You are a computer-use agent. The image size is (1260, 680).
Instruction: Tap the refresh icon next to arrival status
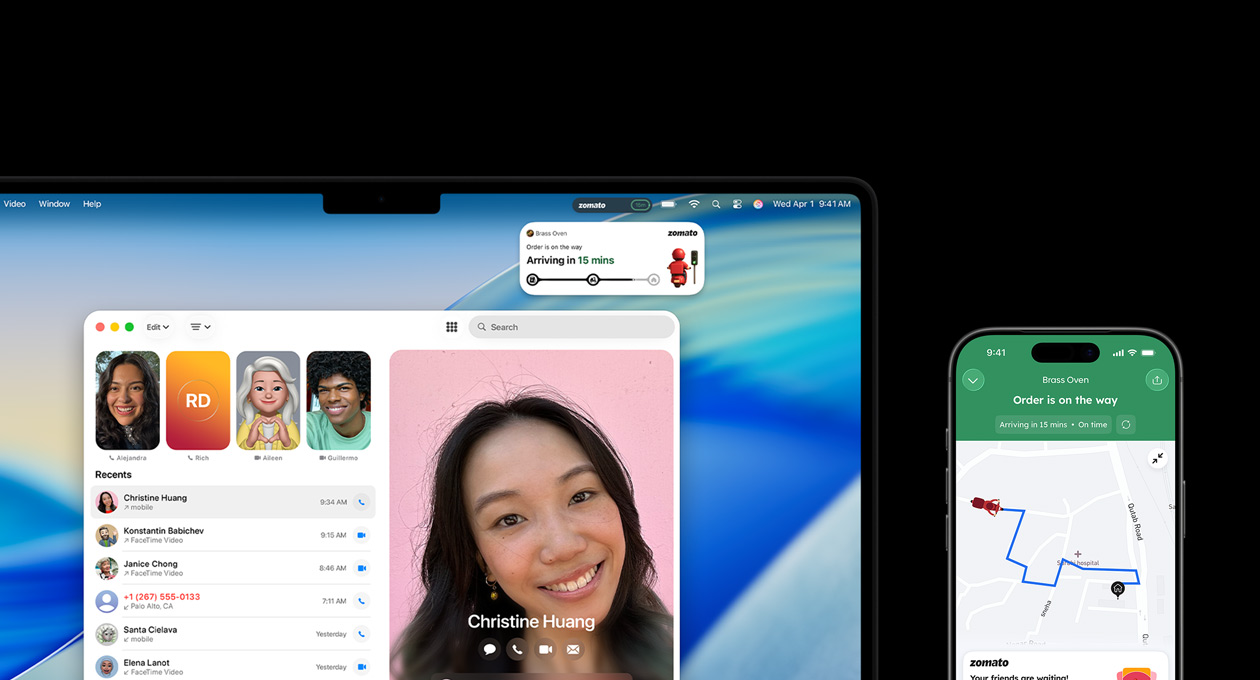1125,424
